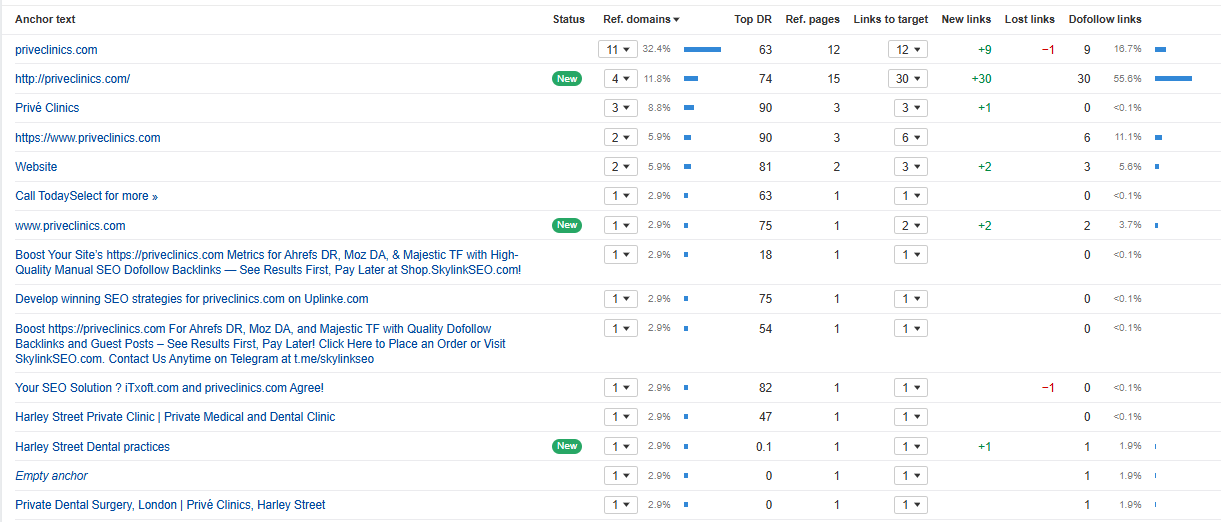Expand Links to target dropdown showing 12
1221x522 pixels.
click(908, 49)
